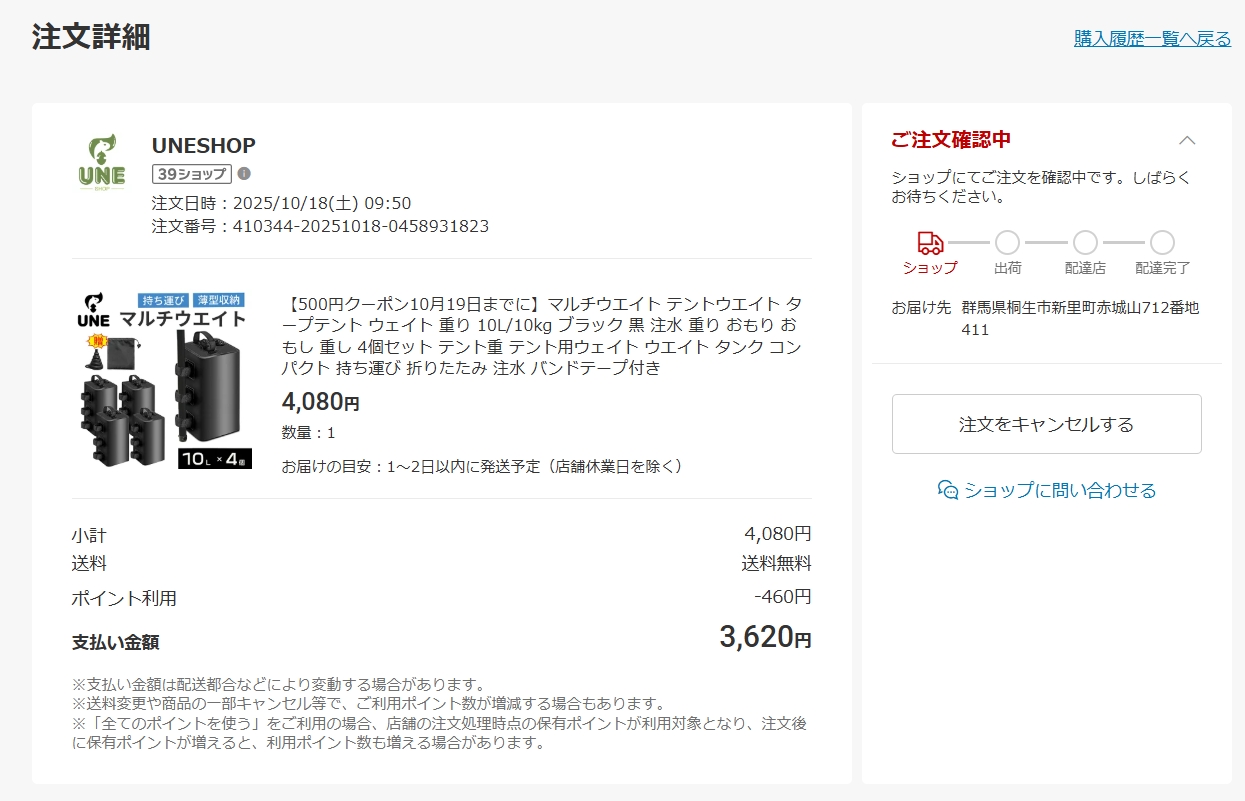This screenshot has height=801, width=1245.
Task: Click the info icon beside 39ショップ badge
Action: coord(244,173)
